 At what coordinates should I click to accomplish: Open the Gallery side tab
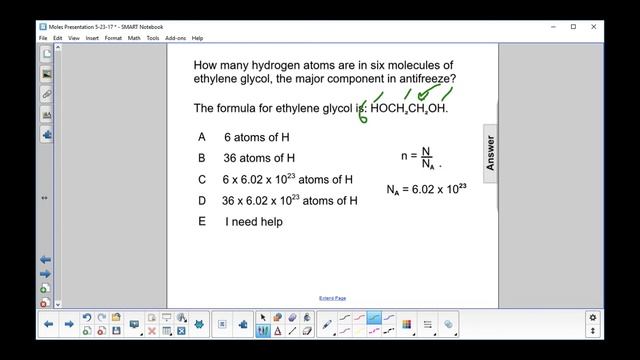click(47, 74)
